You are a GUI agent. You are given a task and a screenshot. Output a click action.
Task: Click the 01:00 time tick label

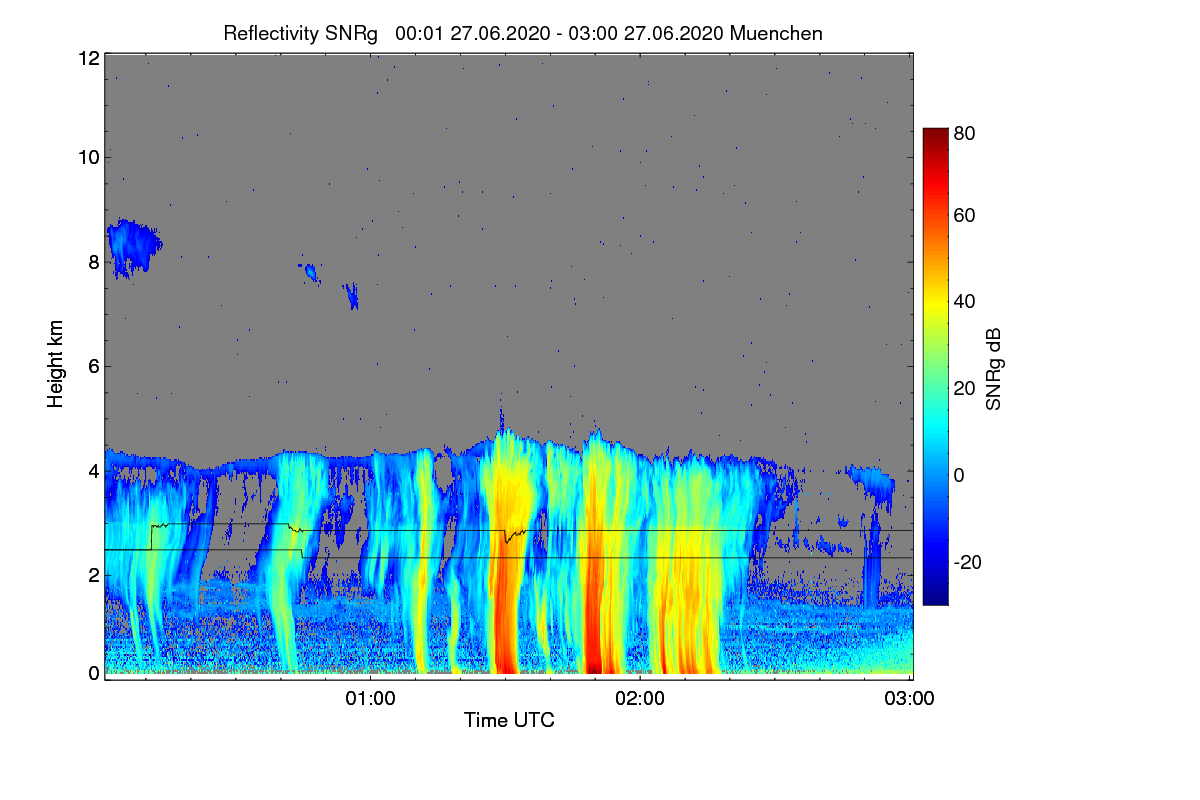(370, 699)
